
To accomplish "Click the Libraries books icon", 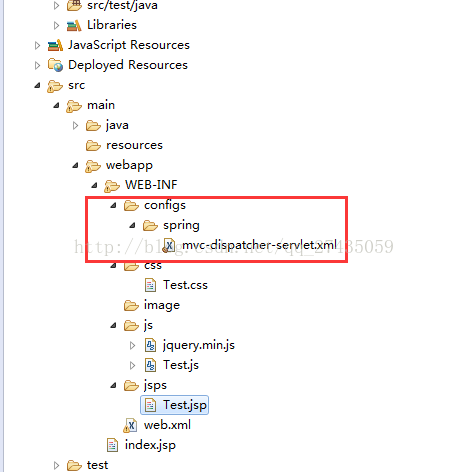I will tap(74, 25).
